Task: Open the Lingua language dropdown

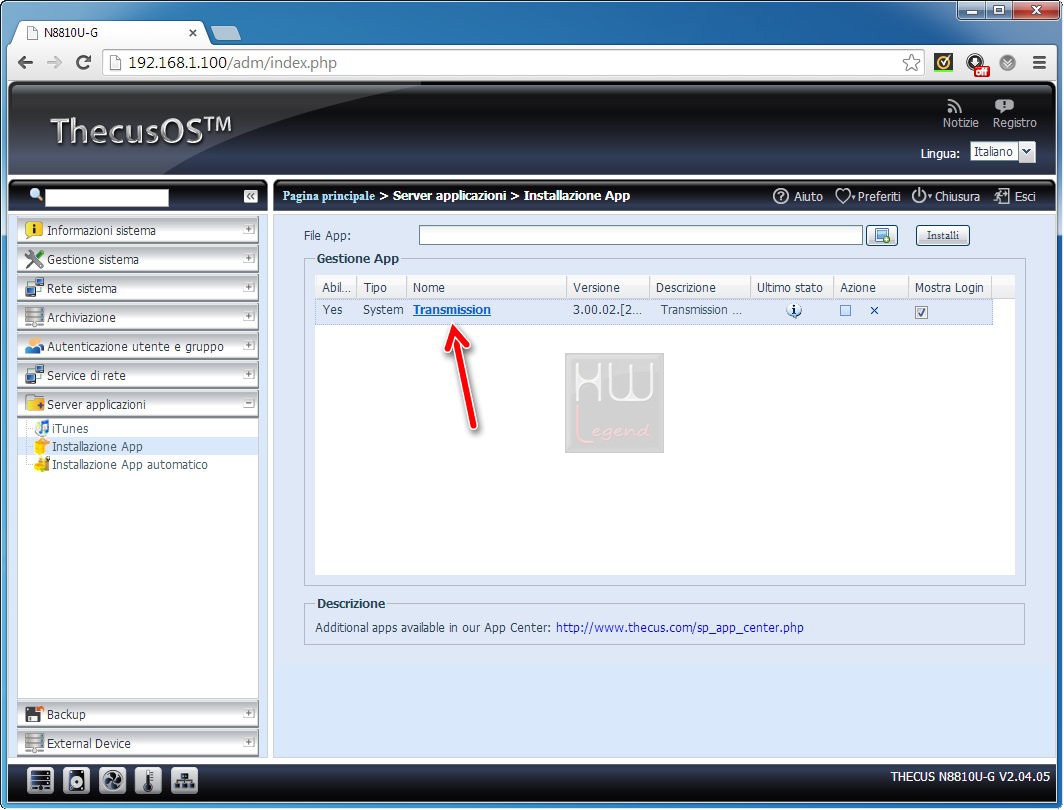Action: click(x=1002, y=152)
